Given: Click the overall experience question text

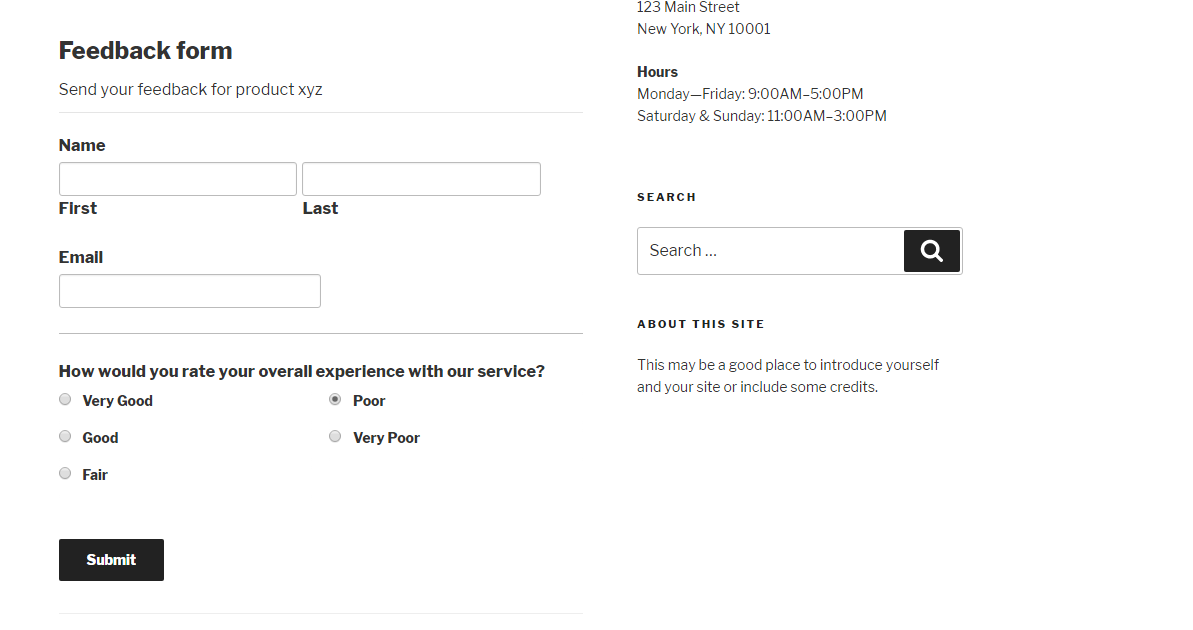Looking at the screenshot, I should click(301, 370).
